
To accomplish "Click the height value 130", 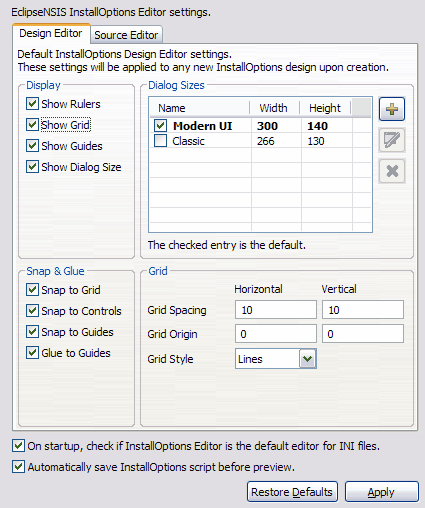I will [x=316, y=141].
